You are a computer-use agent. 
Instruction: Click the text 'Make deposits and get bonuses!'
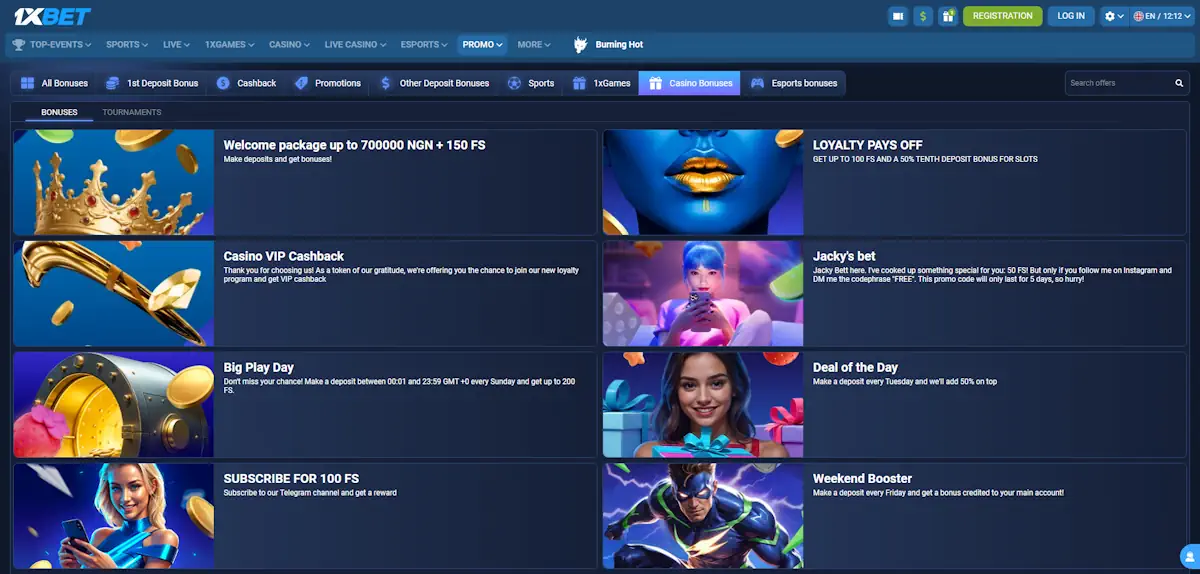(277, 160)
